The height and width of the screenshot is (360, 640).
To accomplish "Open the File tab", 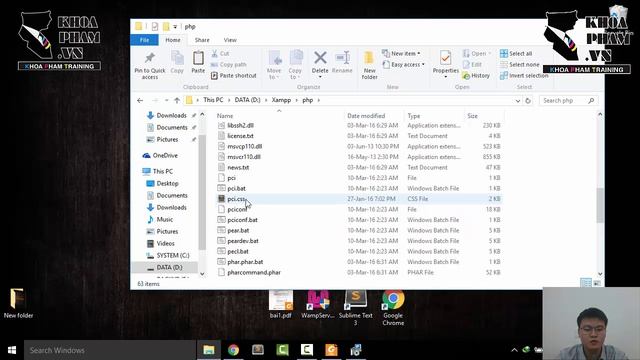I will point(144,40).
